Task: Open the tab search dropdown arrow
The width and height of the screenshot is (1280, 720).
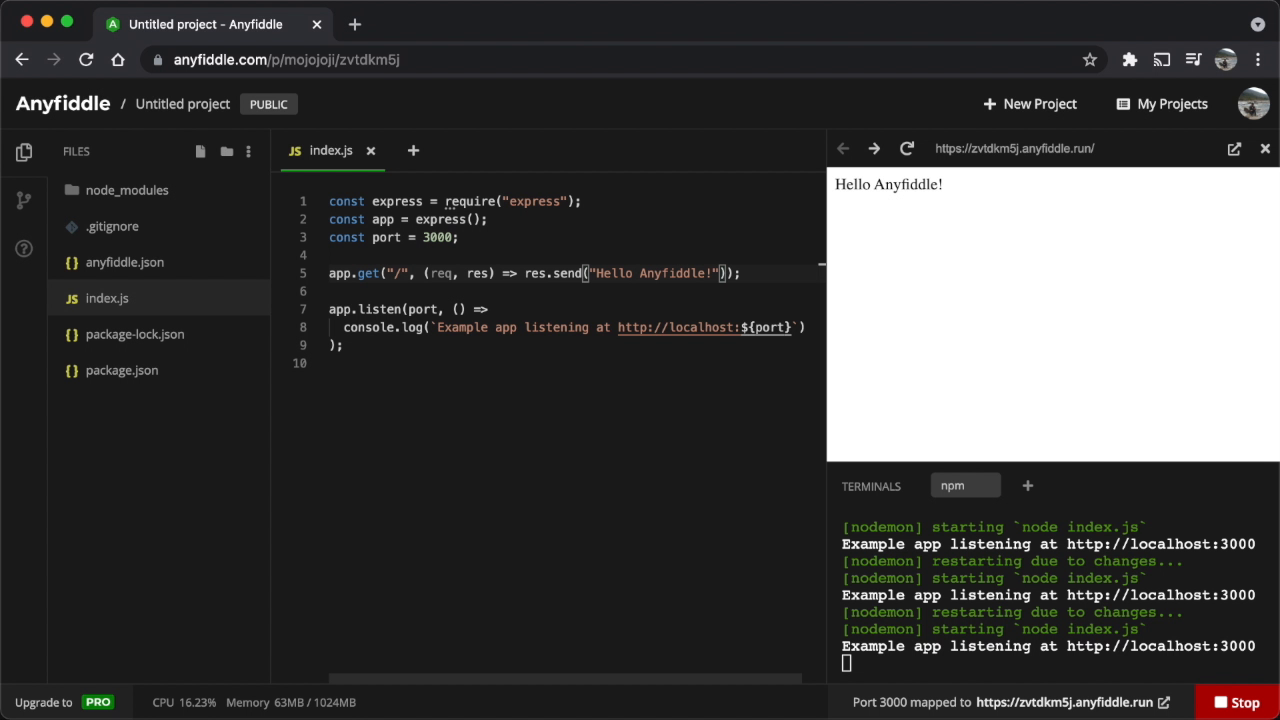Action: point(1258,24)
